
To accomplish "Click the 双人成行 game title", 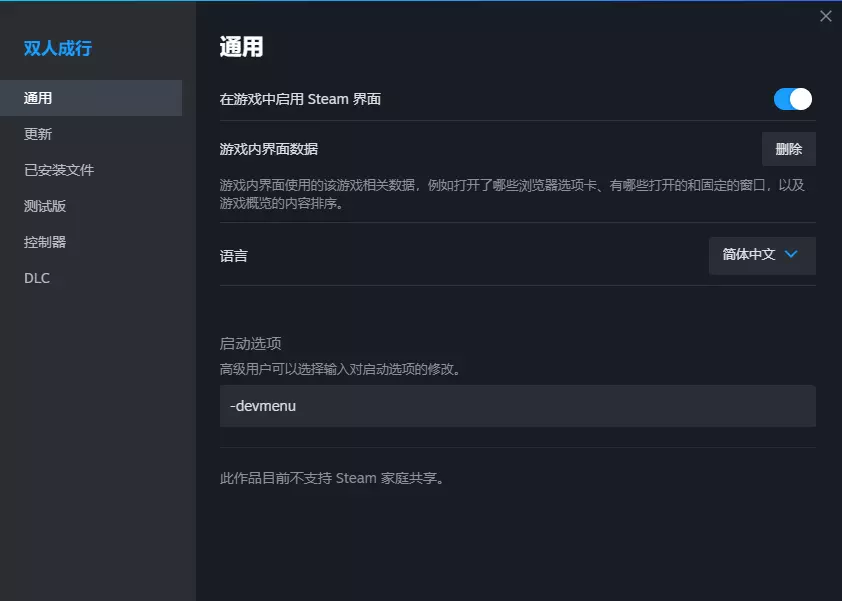I will pyautogui.click(x=58, y=48).
